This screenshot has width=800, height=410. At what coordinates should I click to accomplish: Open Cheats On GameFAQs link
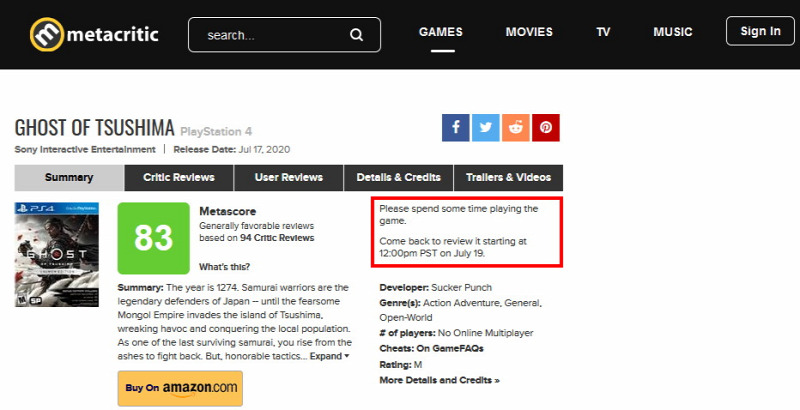coord(431,349)
